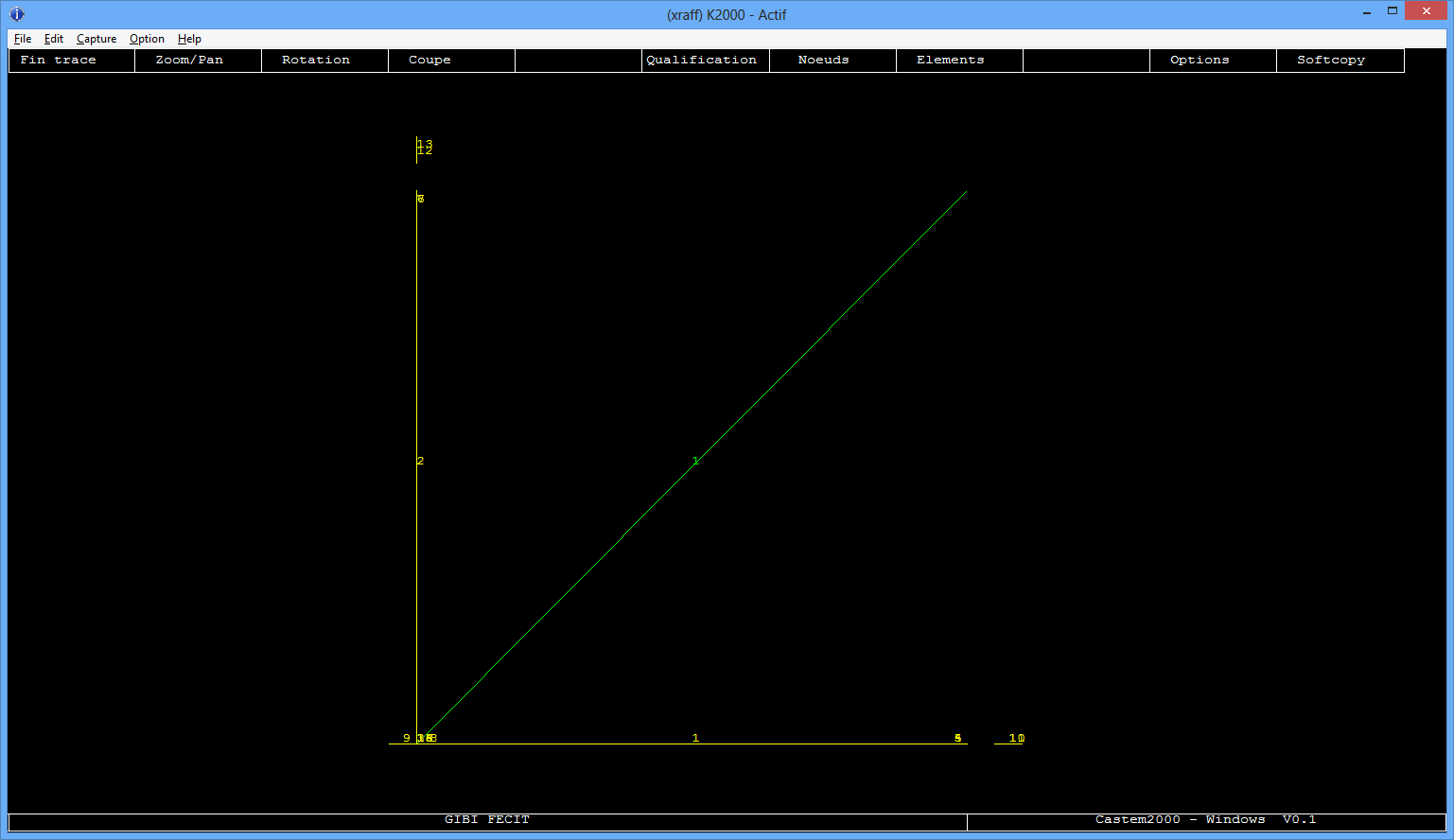
Task: Maximize the K2000 window
Action: (1393, 11)
